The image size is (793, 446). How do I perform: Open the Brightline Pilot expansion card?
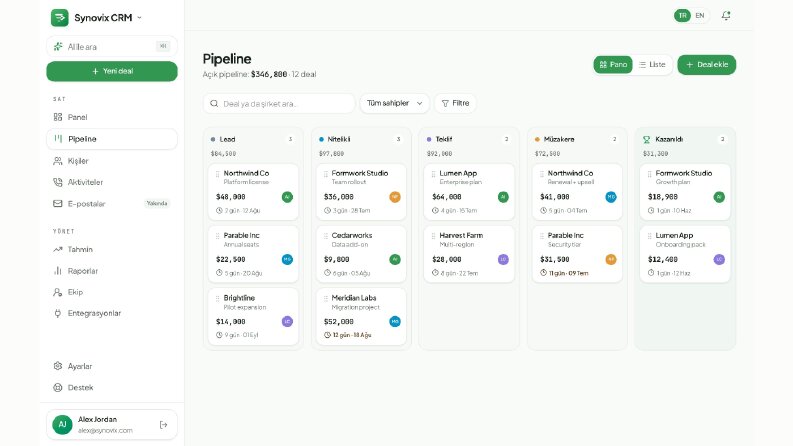(x=253, y=317)
